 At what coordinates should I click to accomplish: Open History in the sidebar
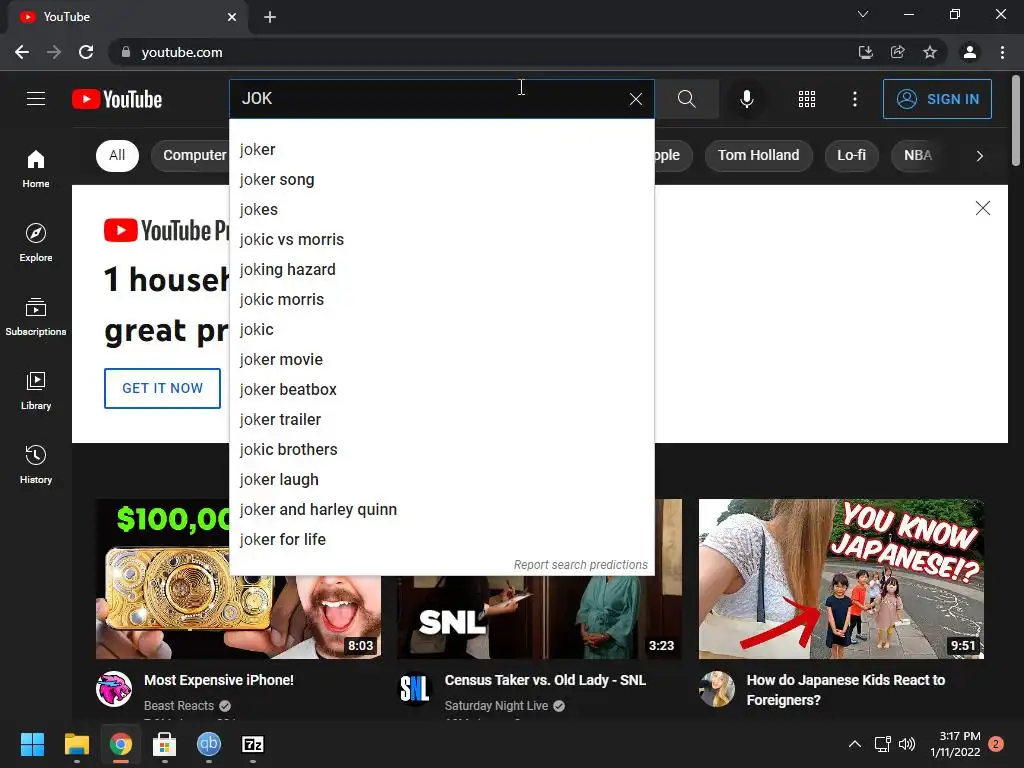click(36, 464)
